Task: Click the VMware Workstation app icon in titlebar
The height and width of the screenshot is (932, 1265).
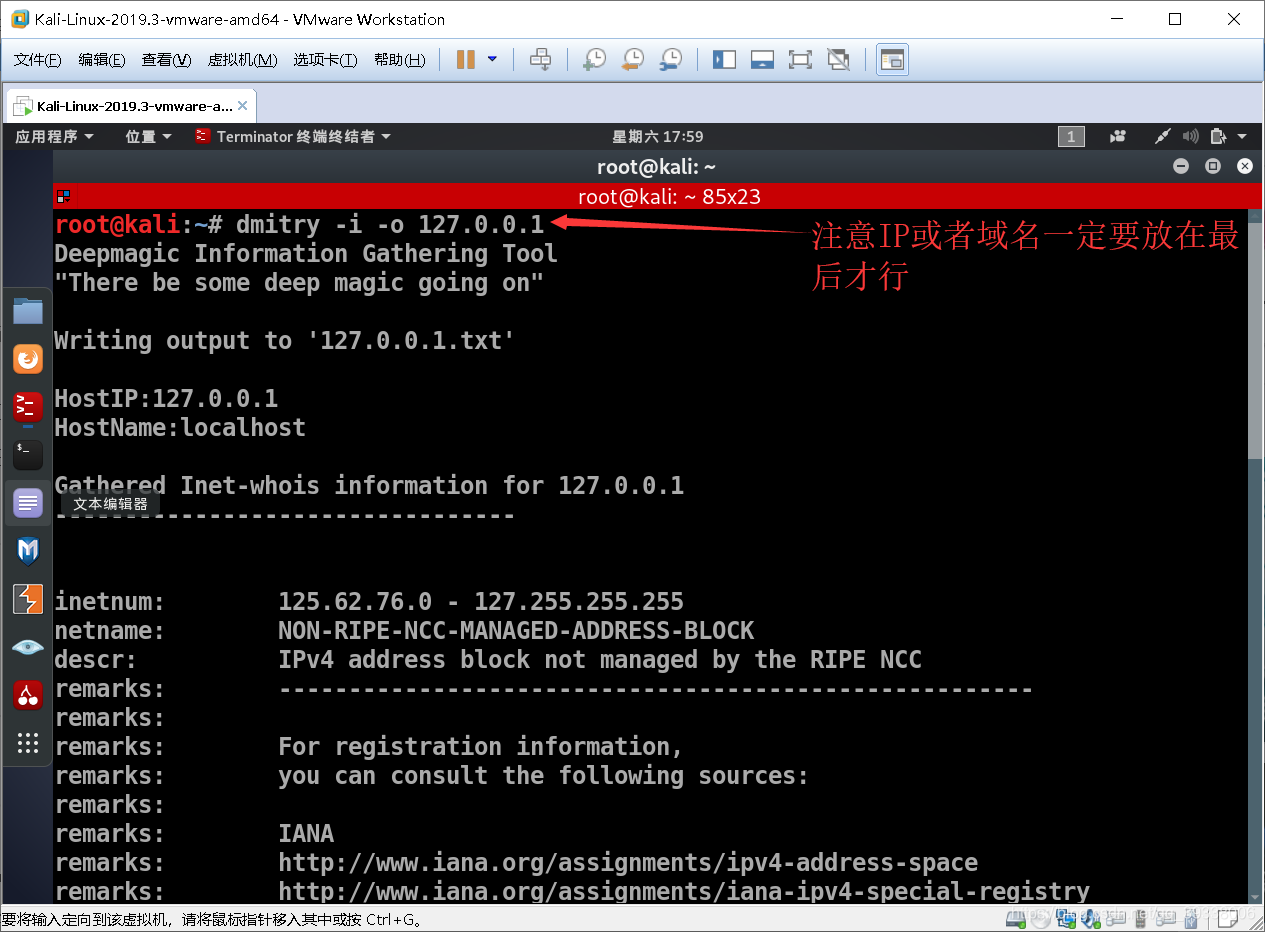Action: pyautogui.click(x=19, y=19)
